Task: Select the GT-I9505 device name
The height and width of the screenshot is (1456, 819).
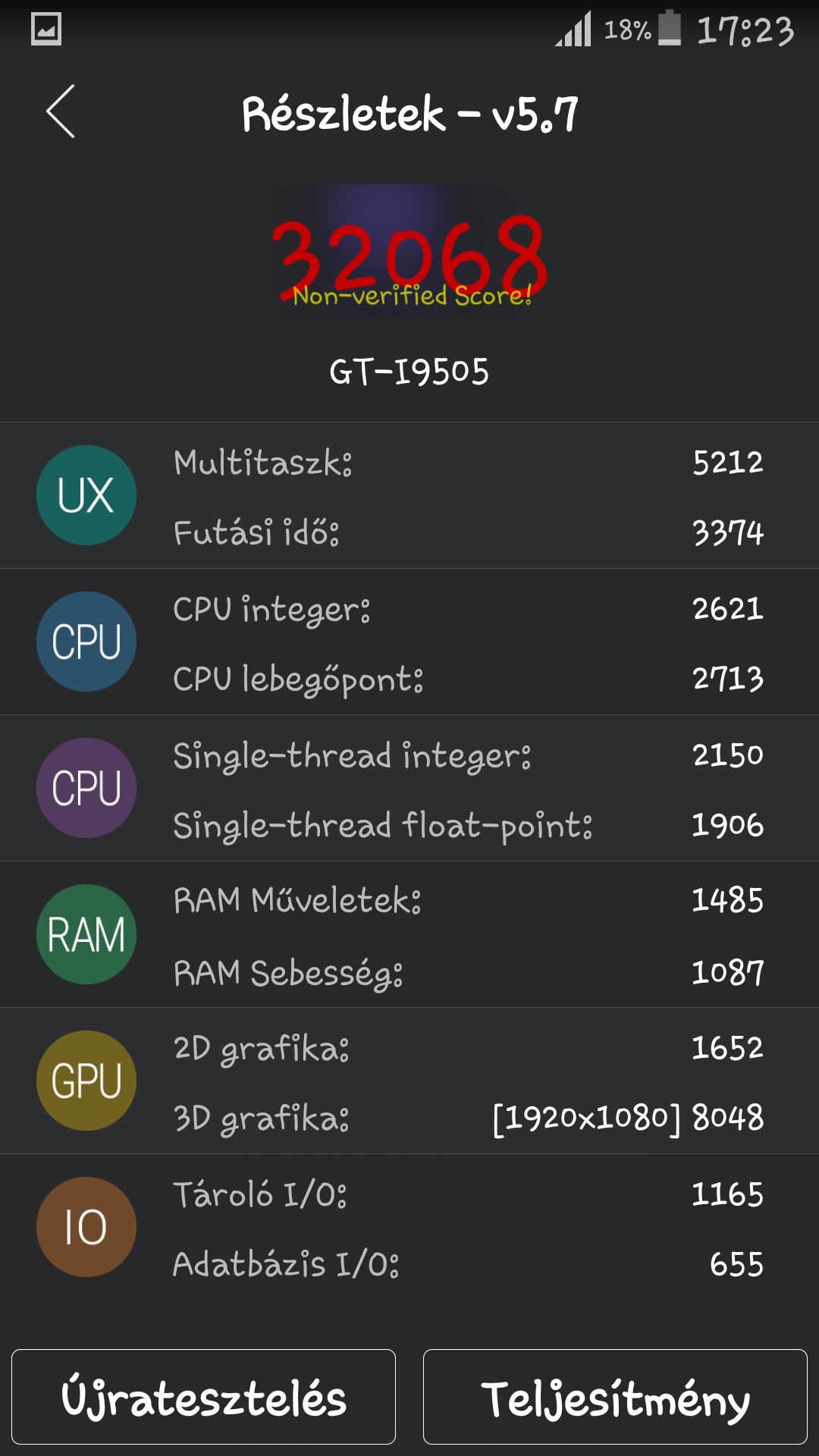Action: pos(409,372)
